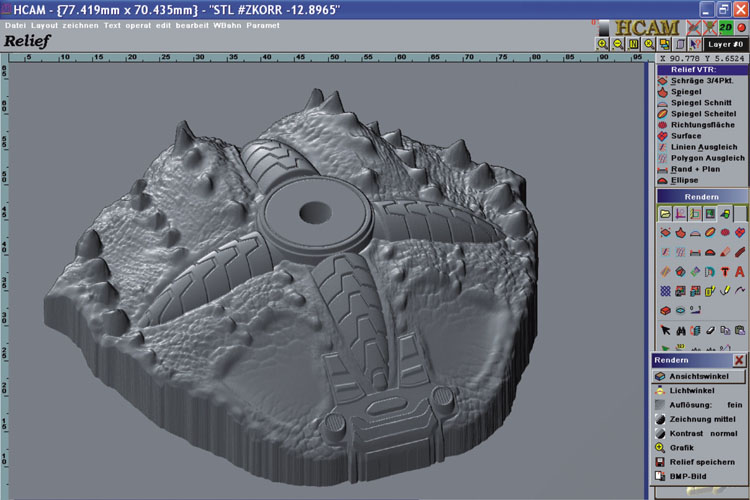Click the eraser icon
The width and height of the screenshot is (750, 500).
coord(710,330)
